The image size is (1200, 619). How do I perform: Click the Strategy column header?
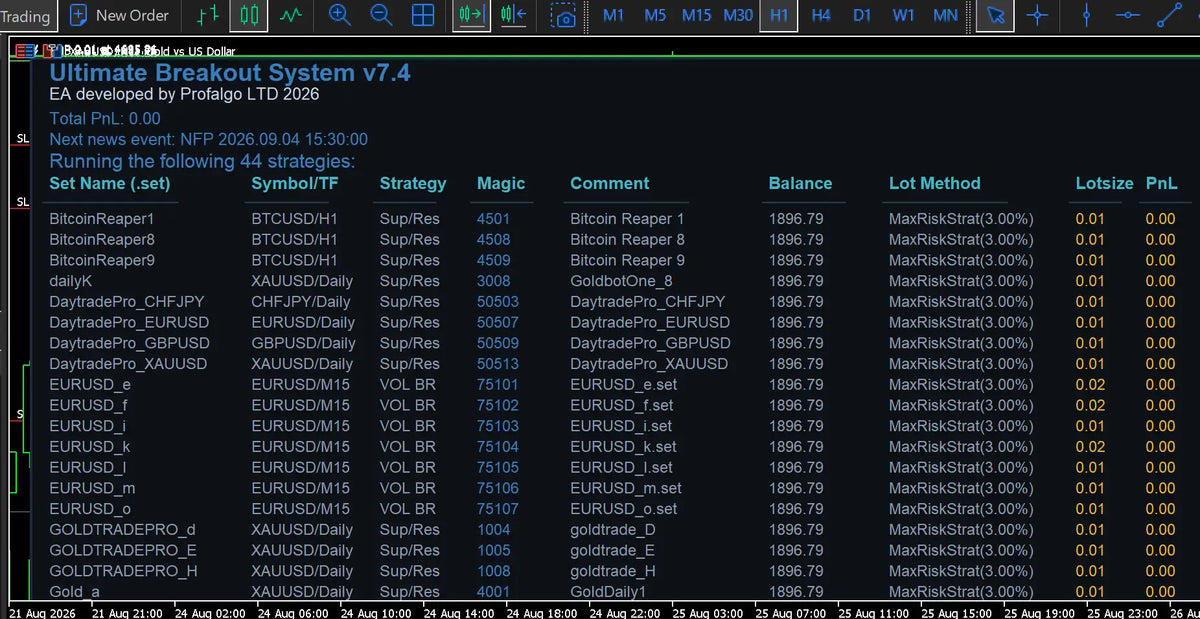pyautogui.click(x=413, y=183)
